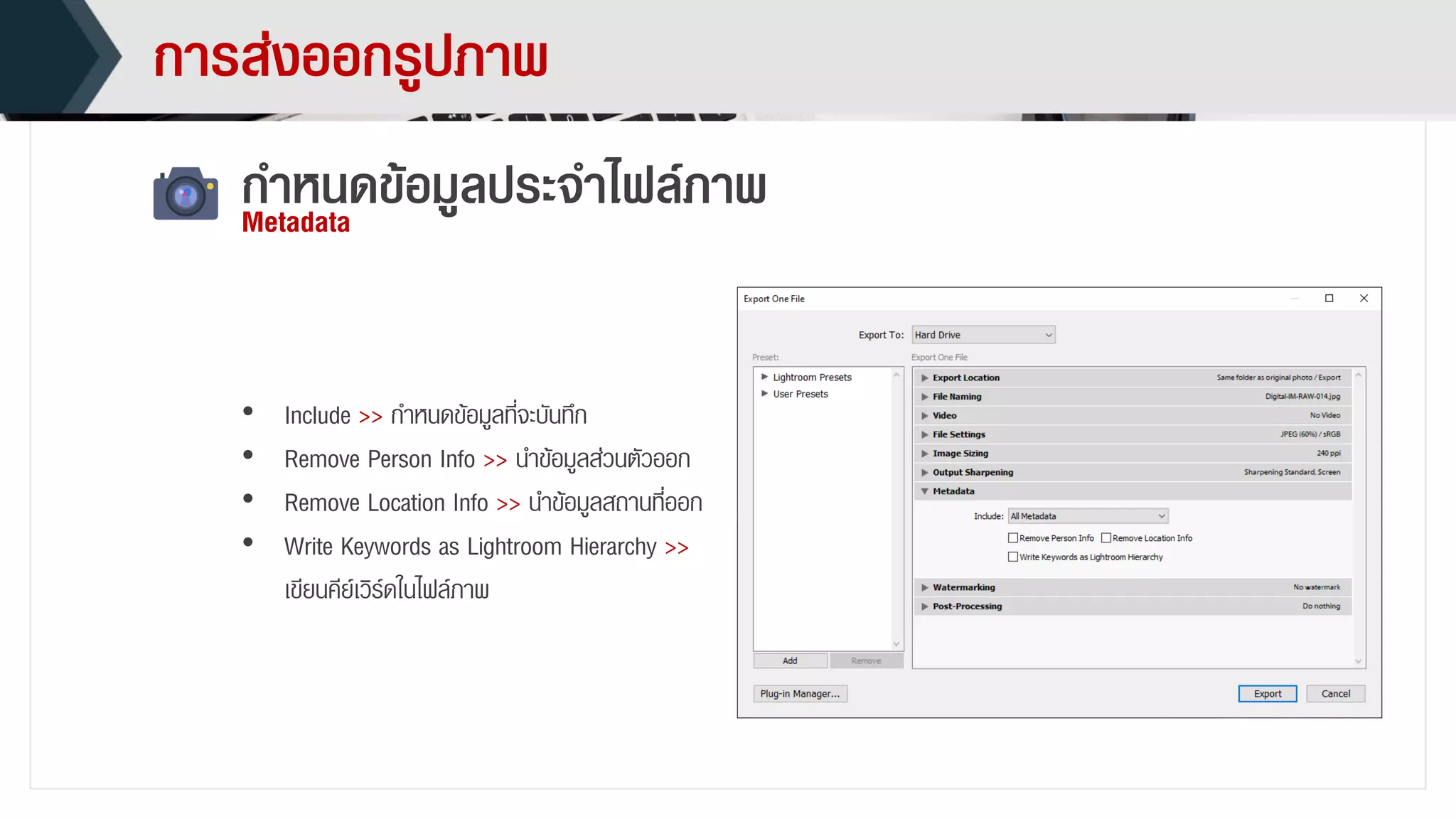Maximize the Export One File dialog
1456x819 pixels.
(1329, 299)
